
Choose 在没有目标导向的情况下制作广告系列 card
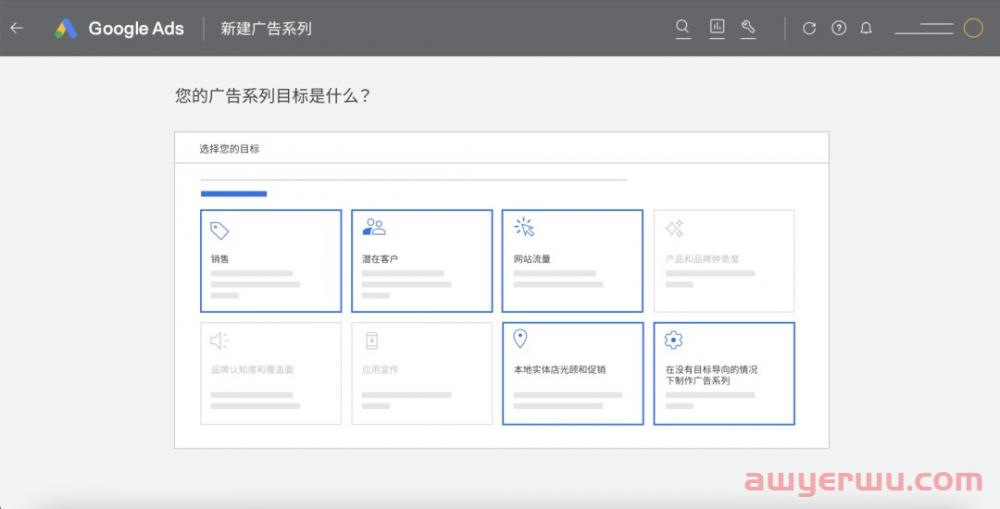(724, 373)
